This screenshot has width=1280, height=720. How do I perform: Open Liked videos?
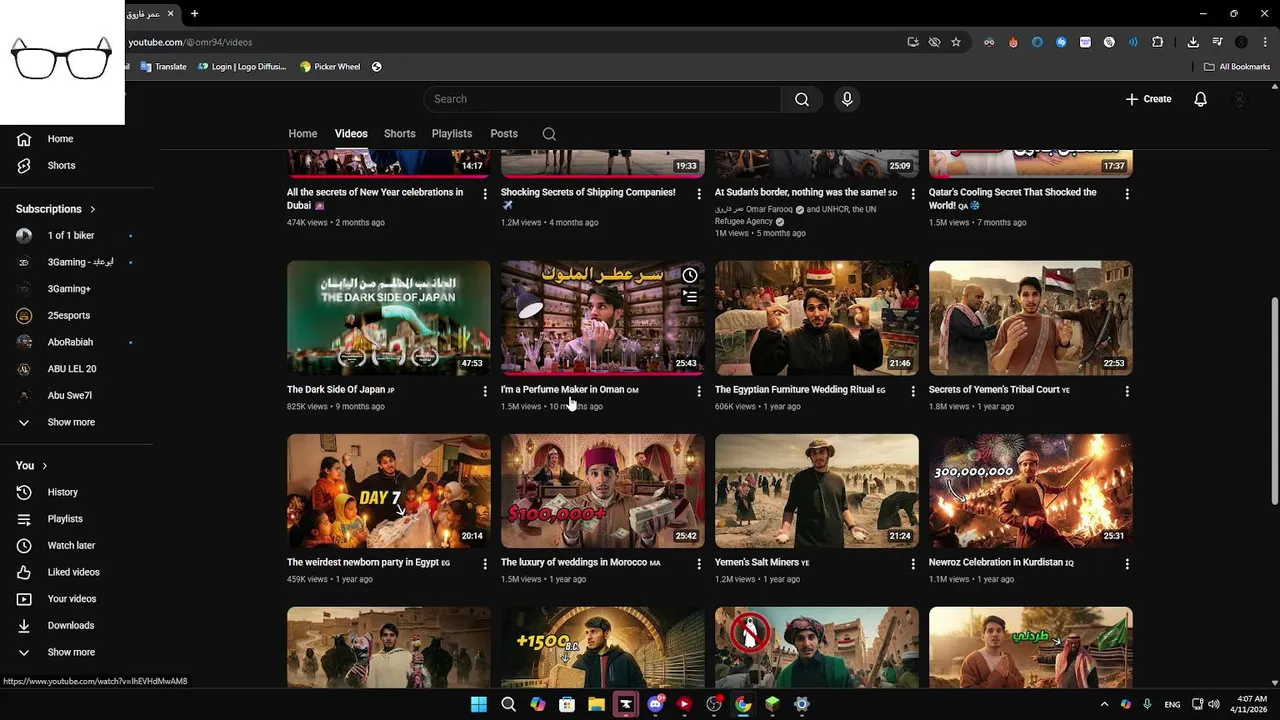[x=76, y=572]
